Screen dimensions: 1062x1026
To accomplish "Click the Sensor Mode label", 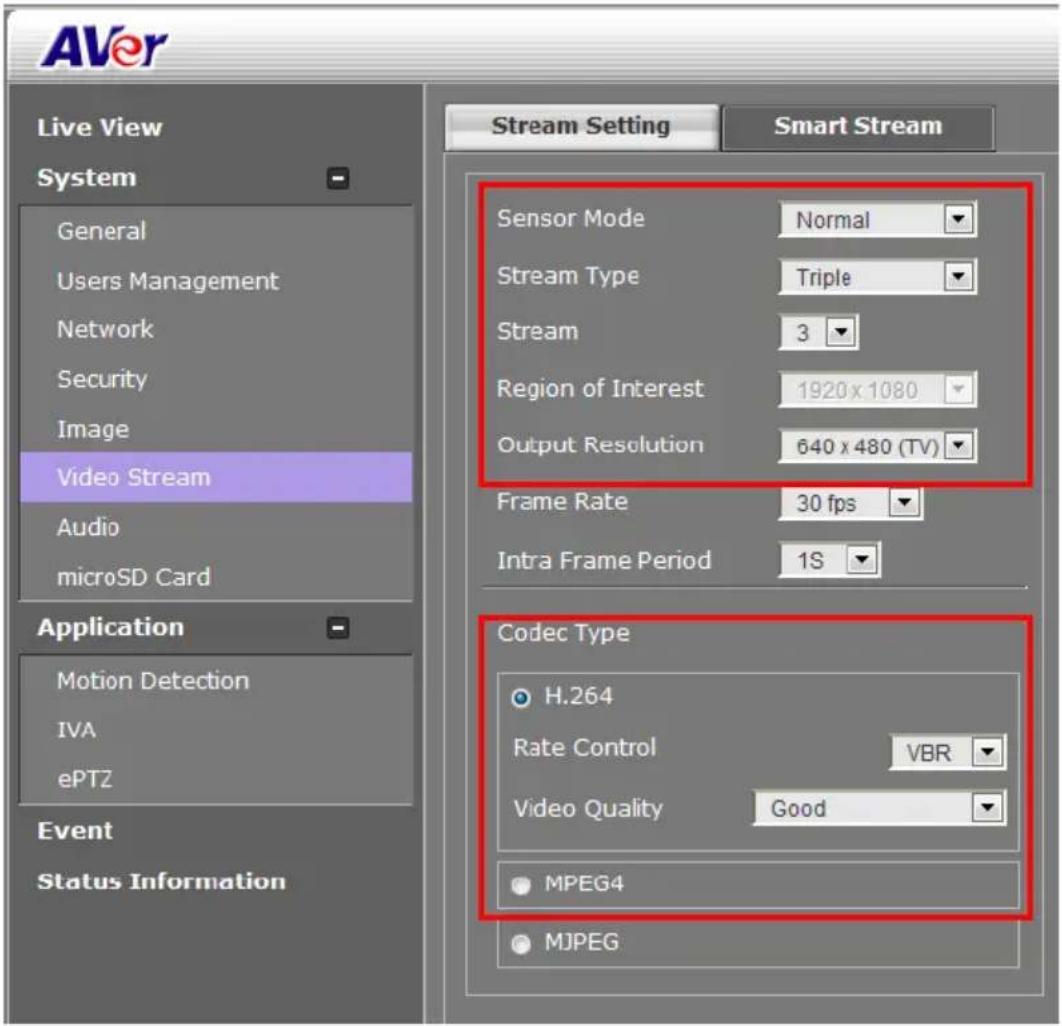I will pos(571,218).
